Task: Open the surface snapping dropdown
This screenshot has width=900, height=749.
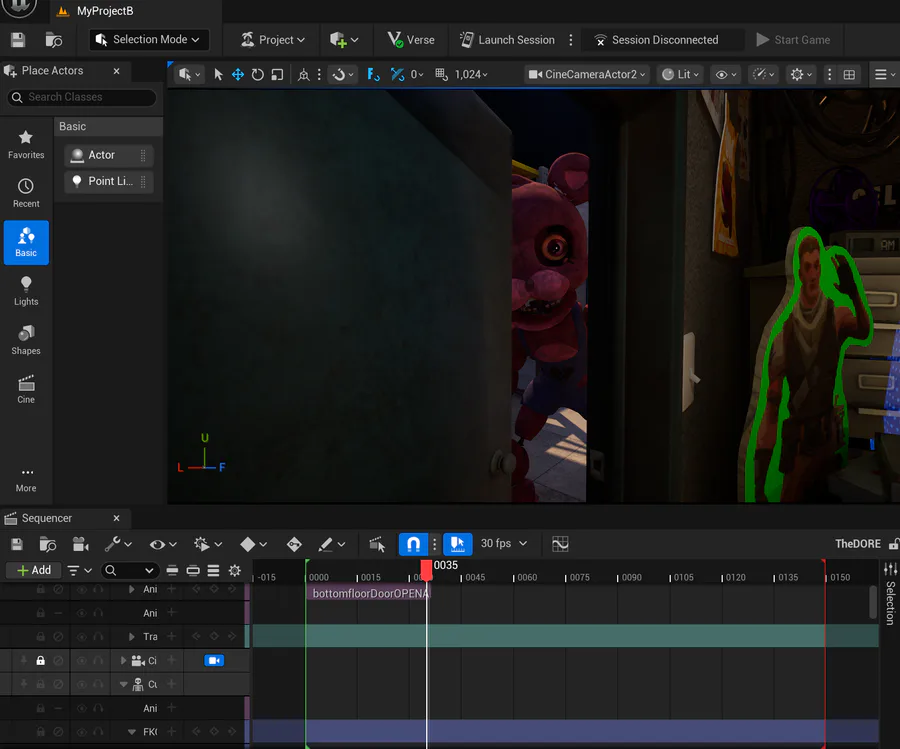Action: tap(343, 74)
